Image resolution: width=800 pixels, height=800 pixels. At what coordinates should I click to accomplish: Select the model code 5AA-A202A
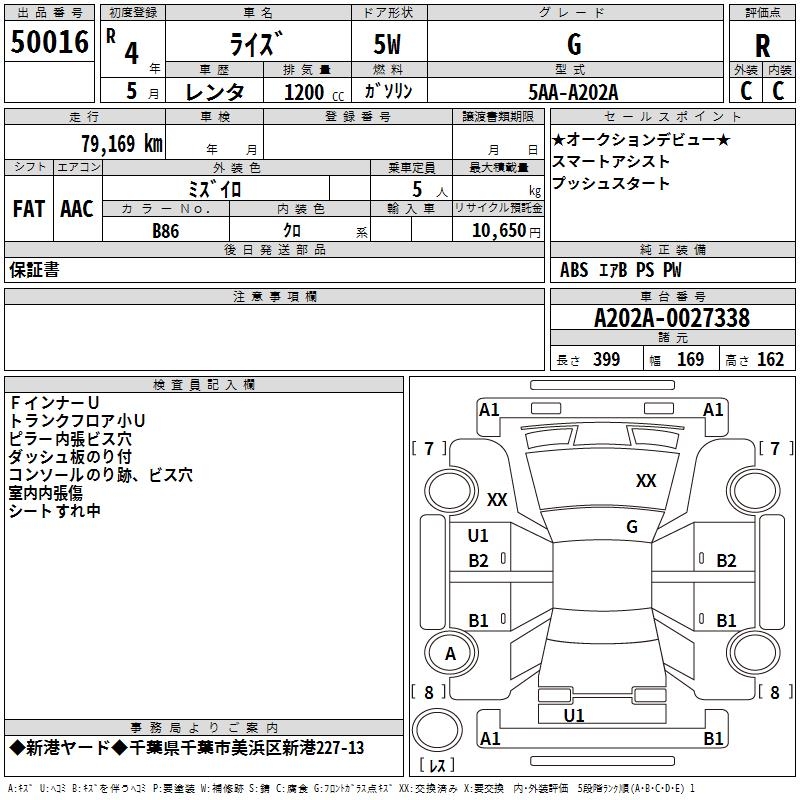point(573,92)
